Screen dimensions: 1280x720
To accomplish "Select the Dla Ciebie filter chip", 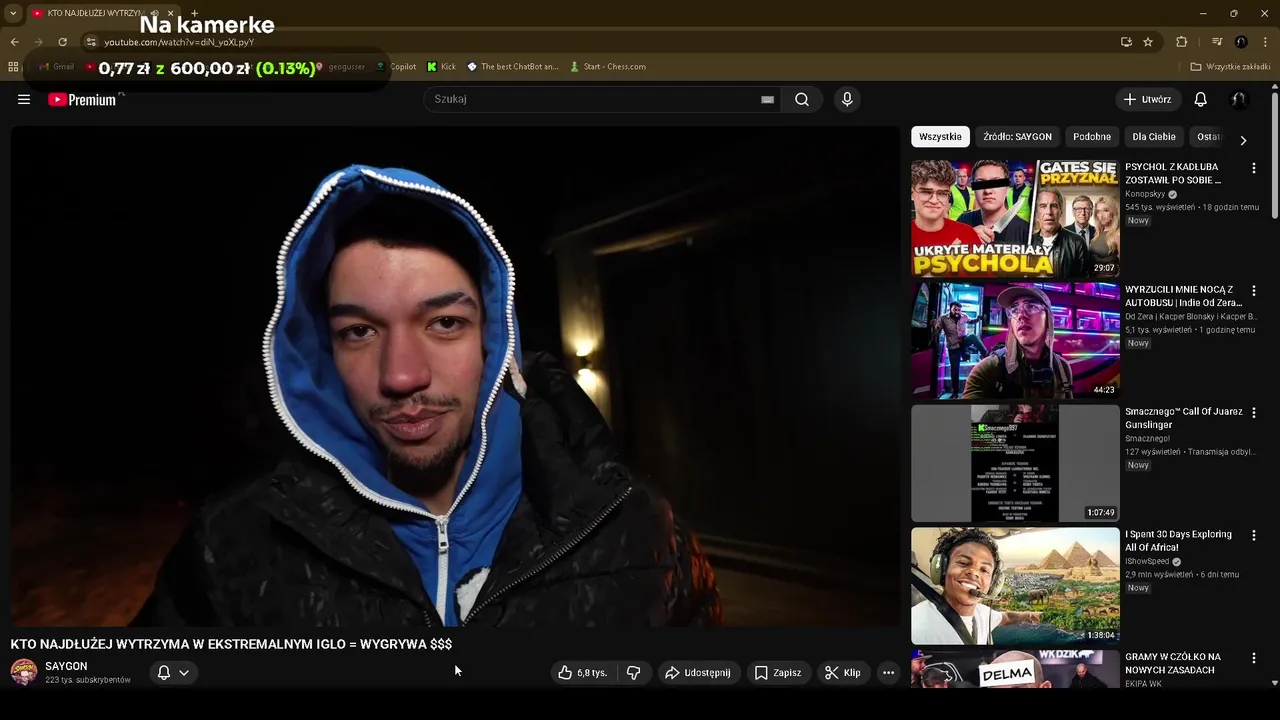I will 1154,137.
